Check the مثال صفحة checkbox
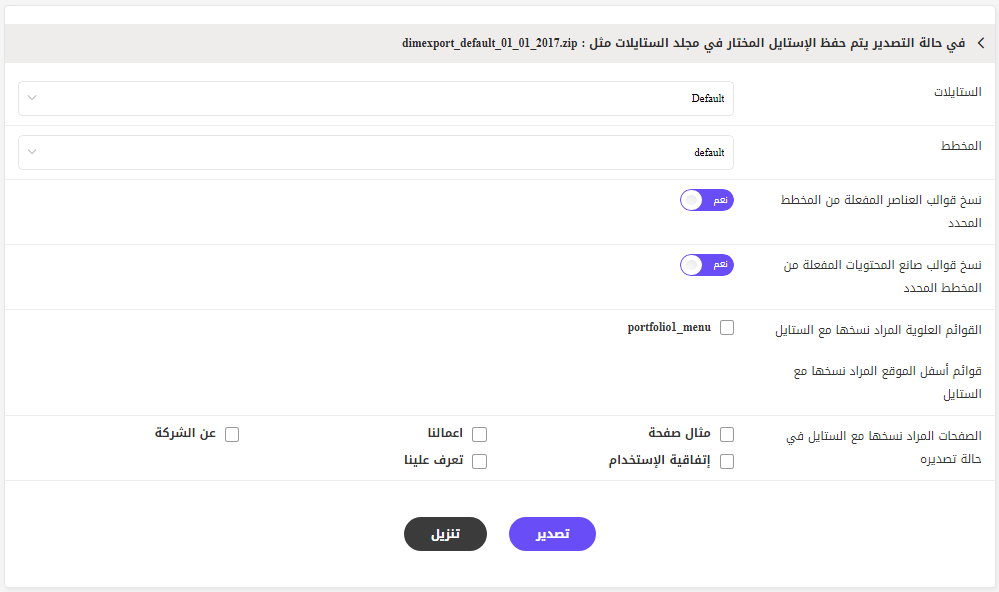The height and width of the screenshot is (592, 999). (x=727, y=435)
